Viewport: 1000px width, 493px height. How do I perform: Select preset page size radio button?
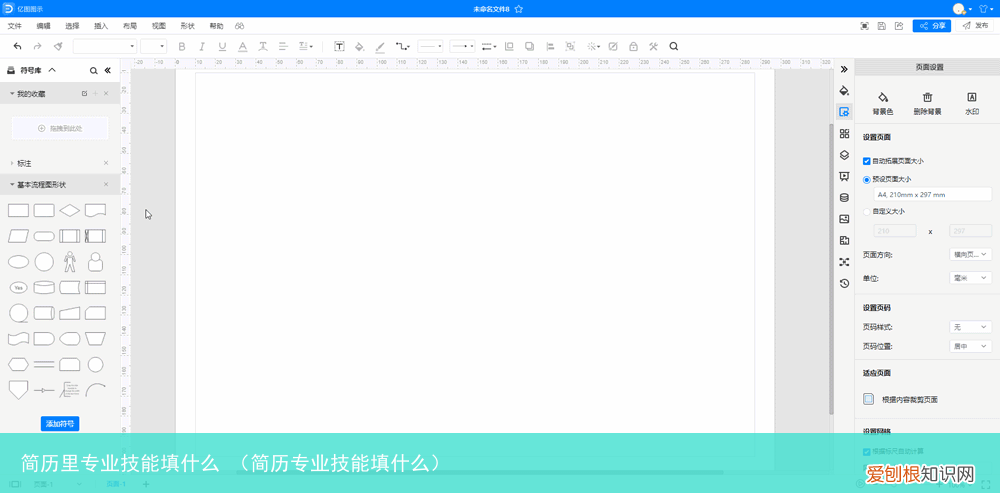tap(867, 180)
